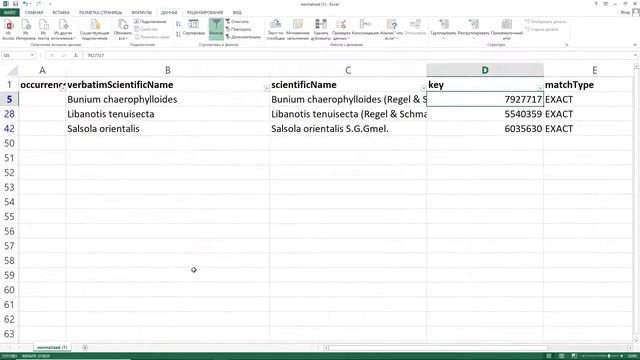Click the Insert Function fx button
Screen dimensions: 640x360
[x=76, y=55]
